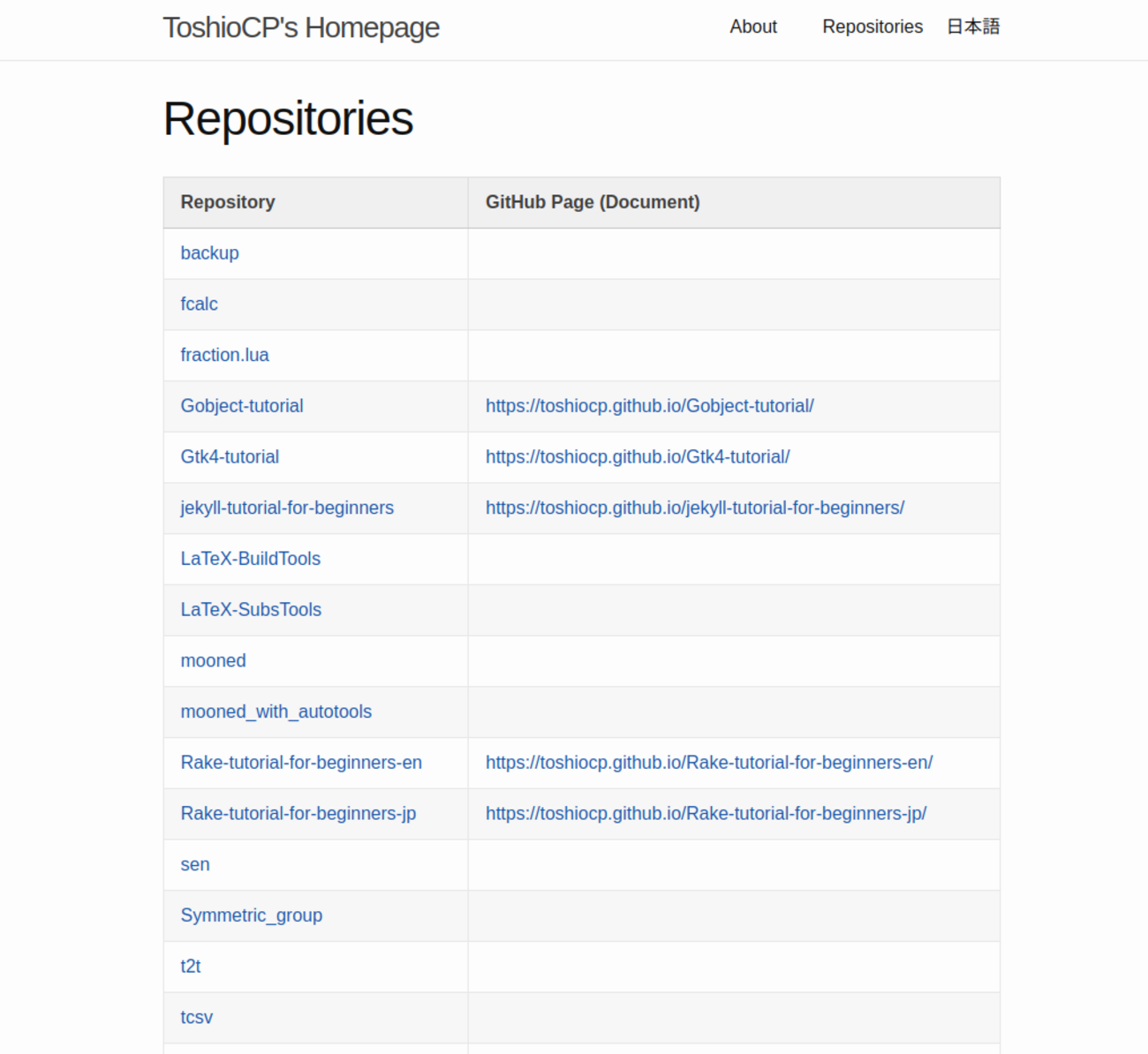Open the Rake-tutorial-for-beginners-en GitHub Page URL
This screenshot has height=1054, width=1148.
pos(709,763)
